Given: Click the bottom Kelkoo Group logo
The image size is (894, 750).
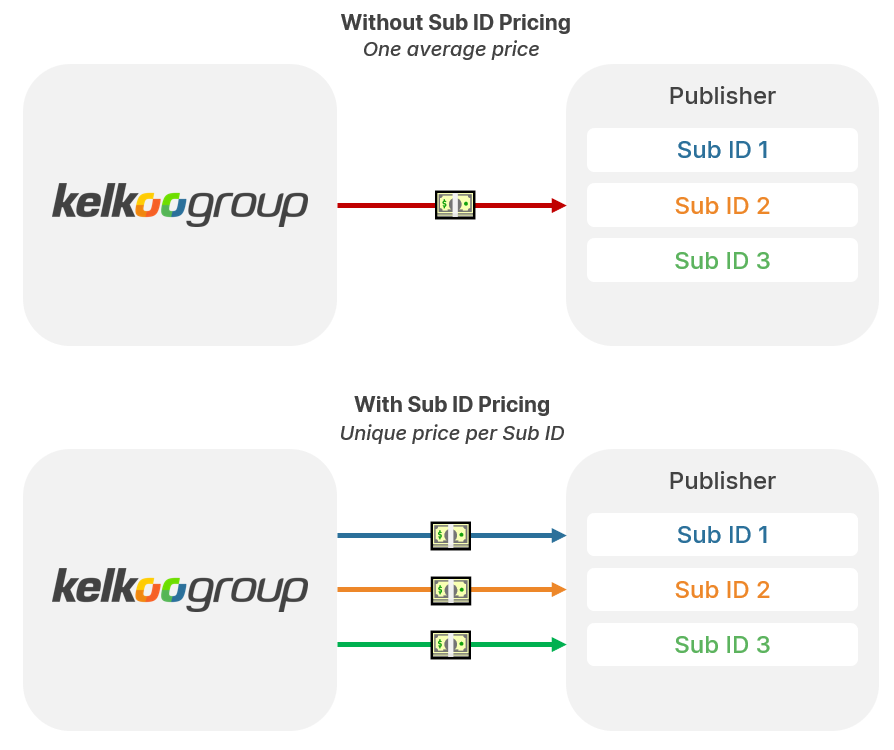Looking at the screenshot, I should coord(180,589).
